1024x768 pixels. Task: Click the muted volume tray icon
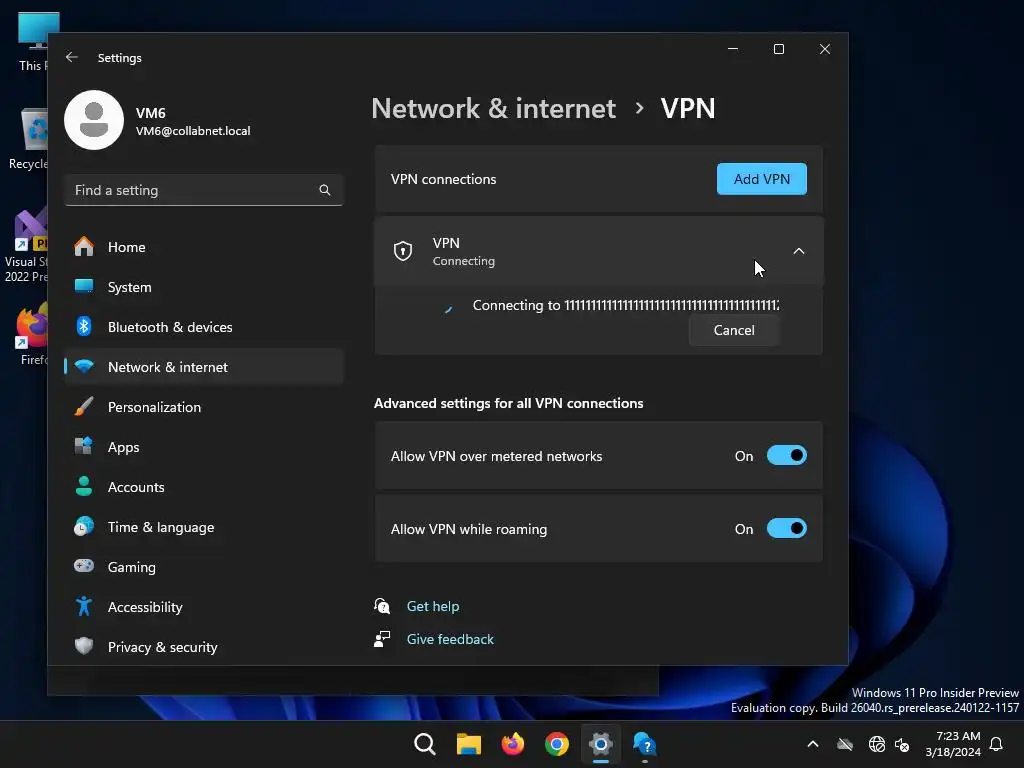902,744
